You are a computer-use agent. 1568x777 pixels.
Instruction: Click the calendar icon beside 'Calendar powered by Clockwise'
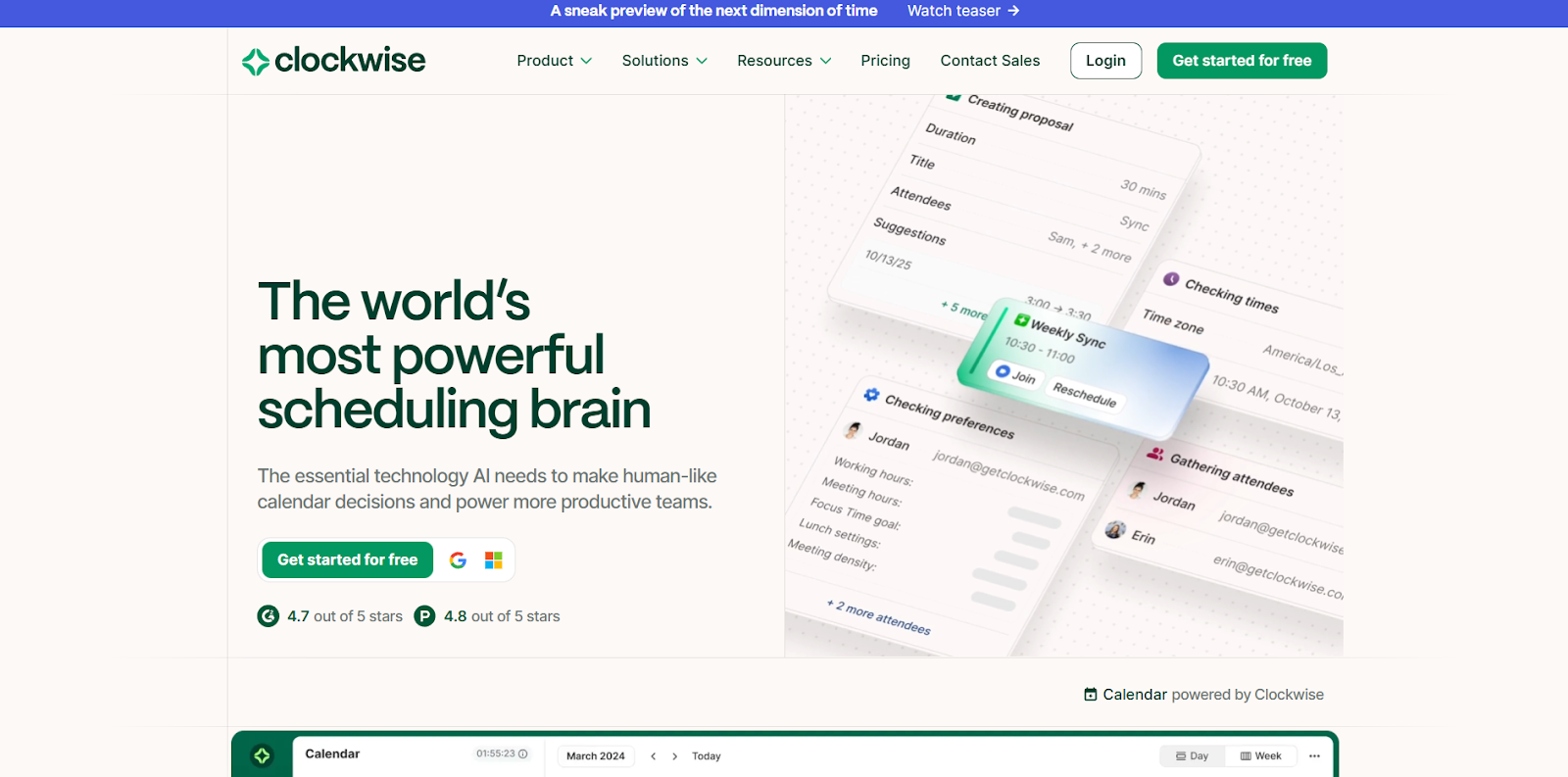coord(1091,695)
